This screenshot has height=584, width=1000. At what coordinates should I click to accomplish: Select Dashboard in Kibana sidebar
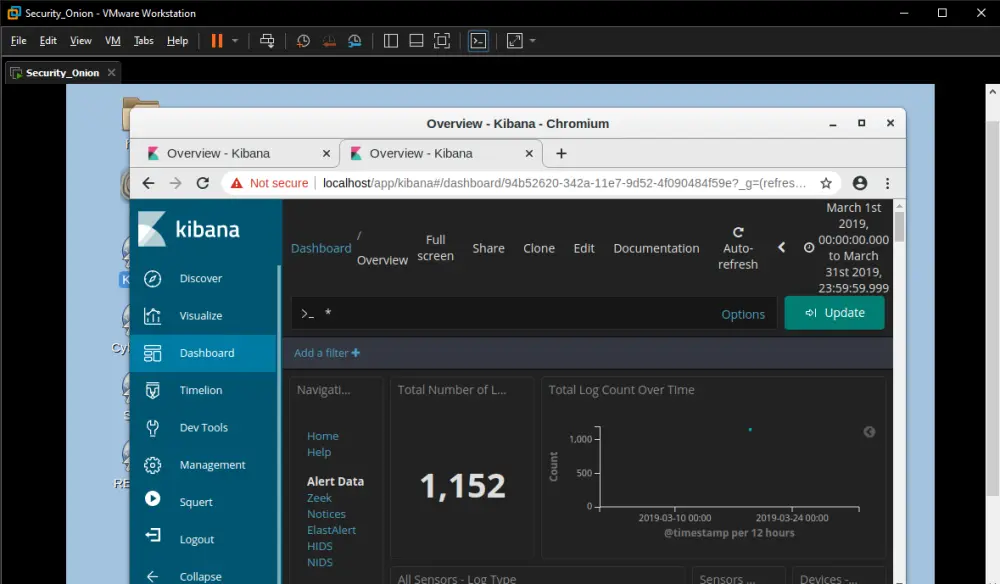pyautogui.click(x=203, y=353)
